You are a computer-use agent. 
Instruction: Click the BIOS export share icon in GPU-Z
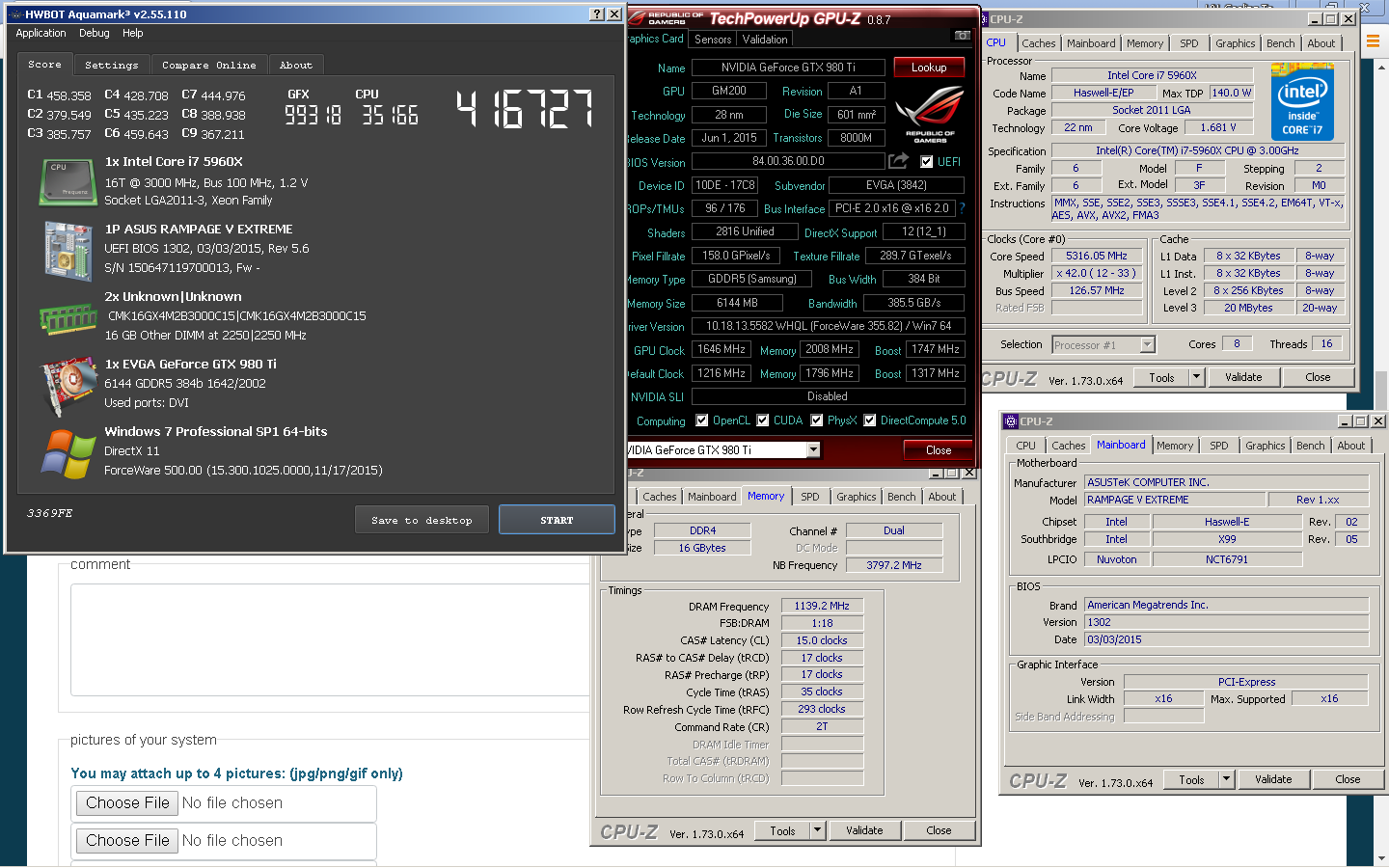898,160
